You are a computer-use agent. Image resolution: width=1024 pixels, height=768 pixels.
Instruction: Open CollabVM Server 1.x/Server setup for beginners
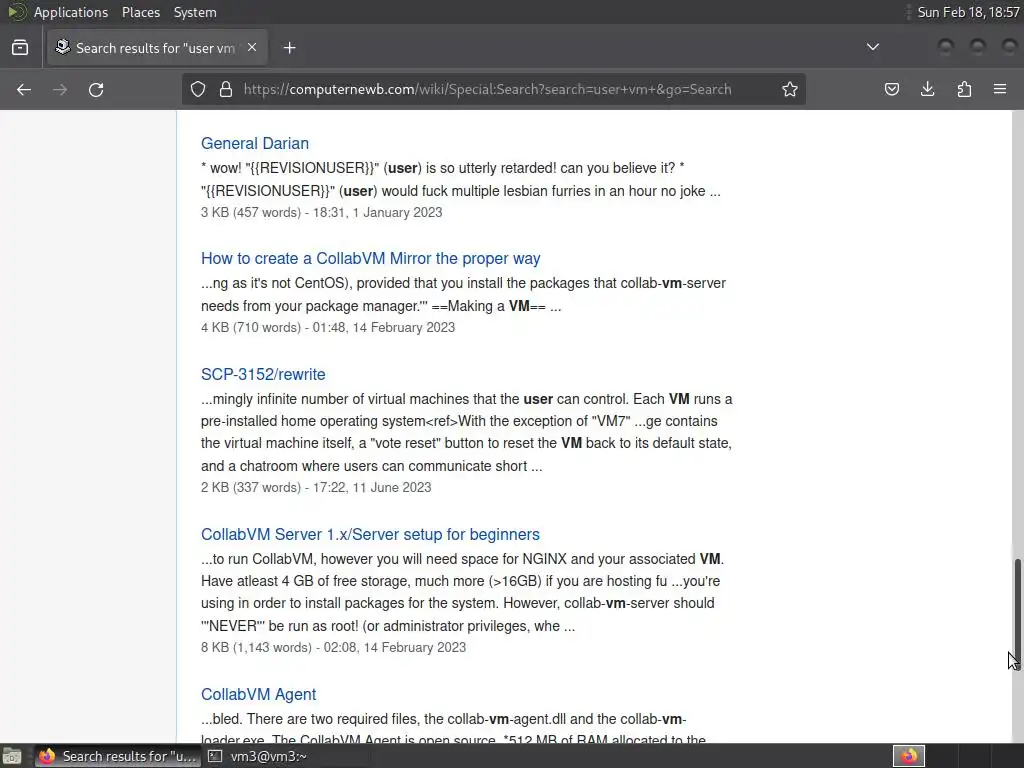pyautogui.click(x=370, y=534)
